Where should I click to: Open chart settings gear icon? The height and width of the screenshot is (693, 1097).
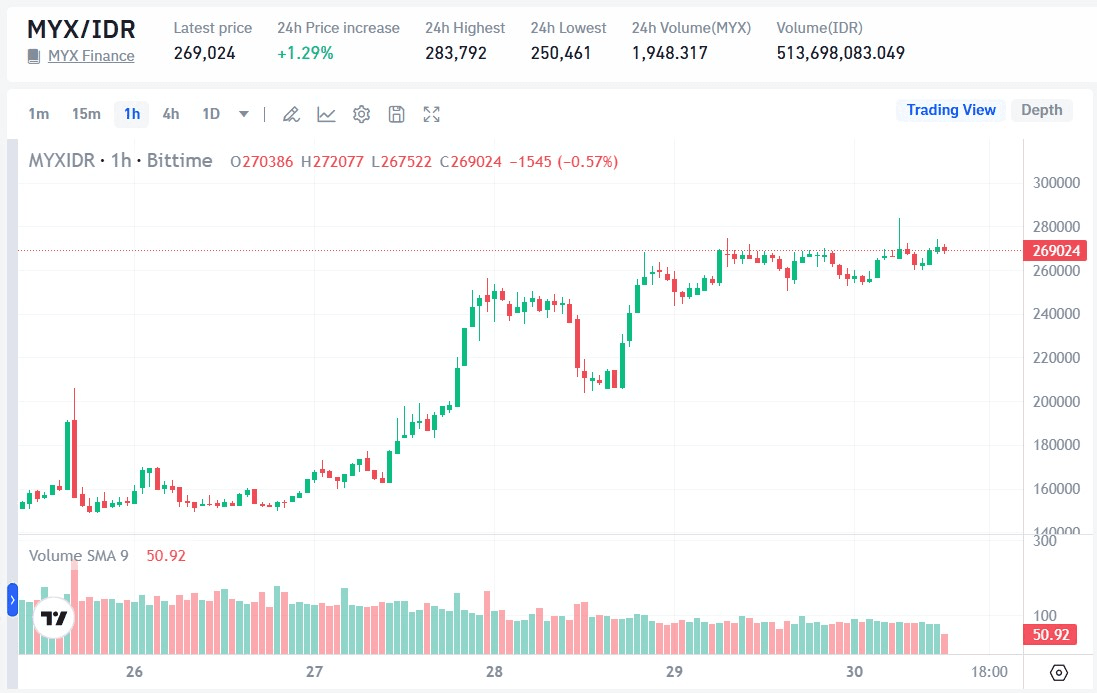coord(361,114)
